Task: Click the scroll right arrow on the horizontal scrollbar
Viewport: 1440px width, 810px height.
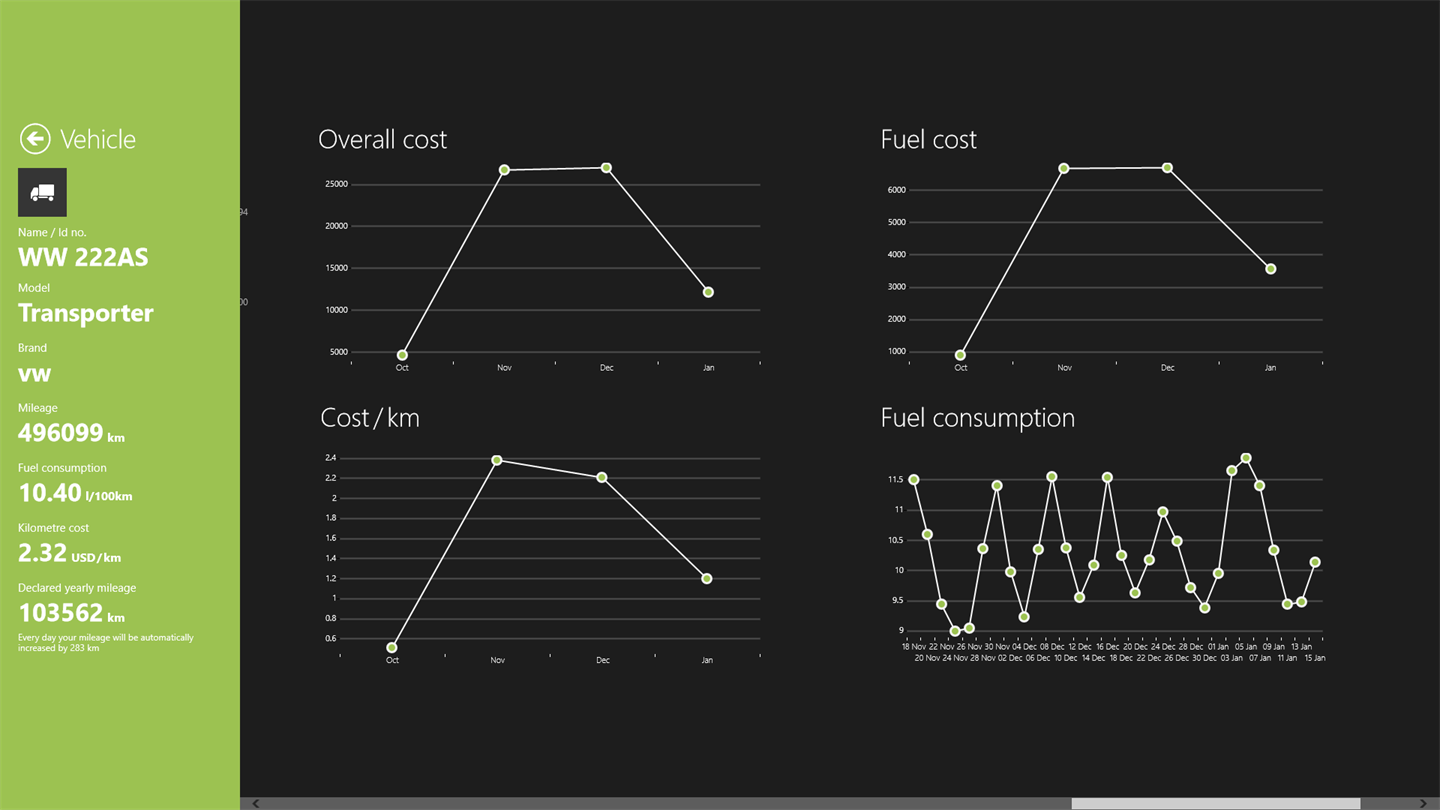Action: click(1424, 804)
